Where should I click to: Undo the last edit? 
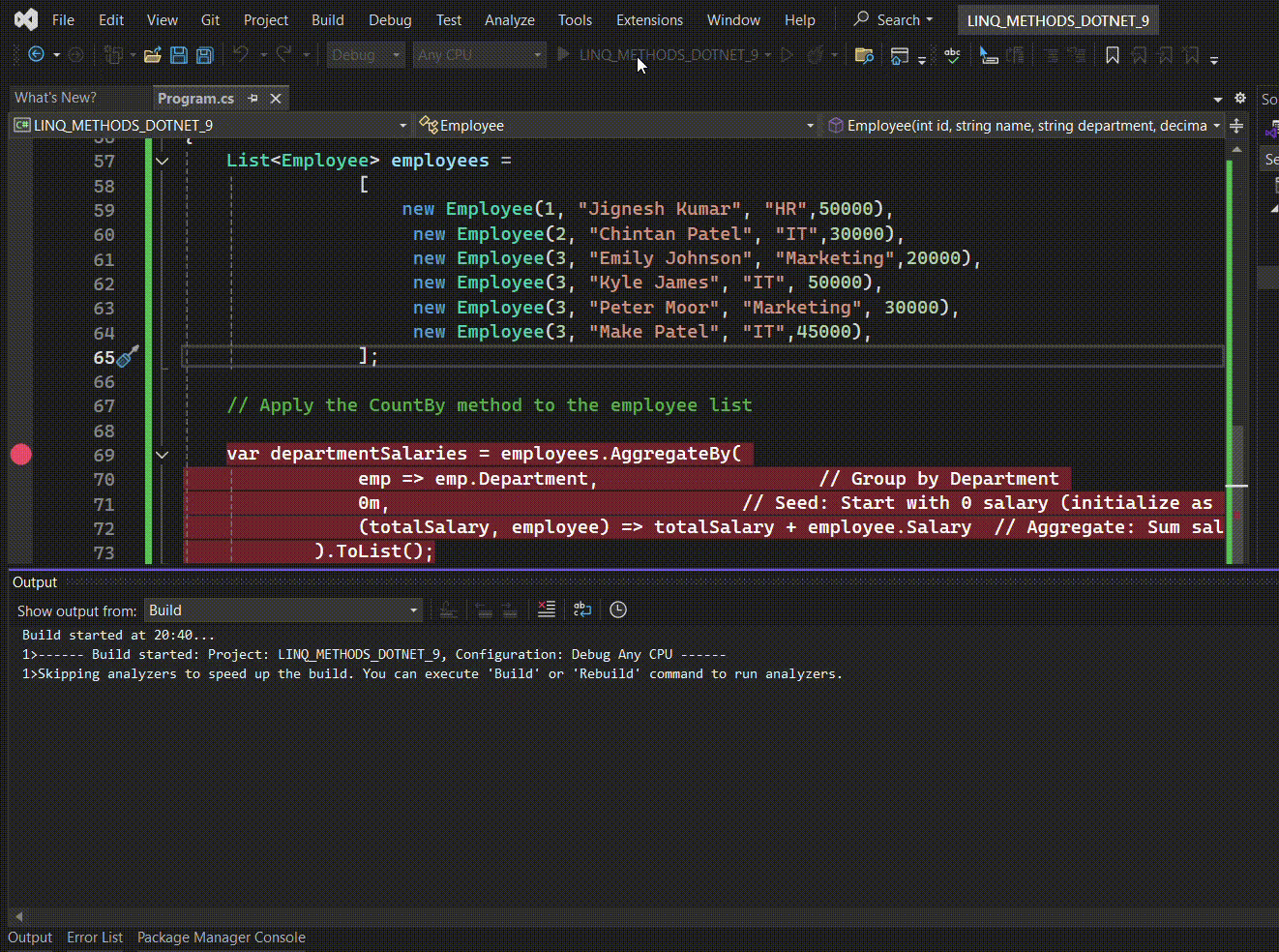click(x=241, y=55)
